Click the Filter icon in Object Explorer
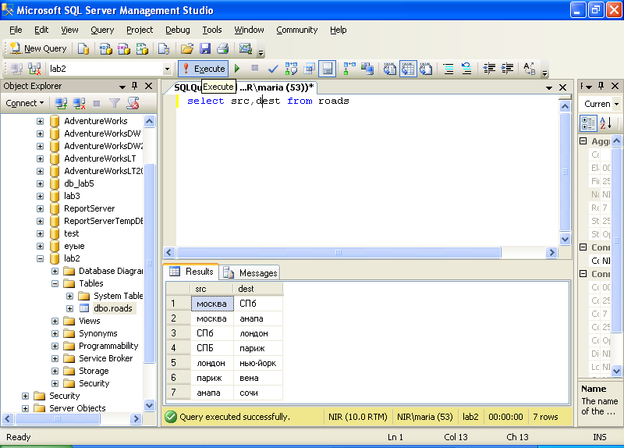The image size is (624, 448). tap(115, 103)
